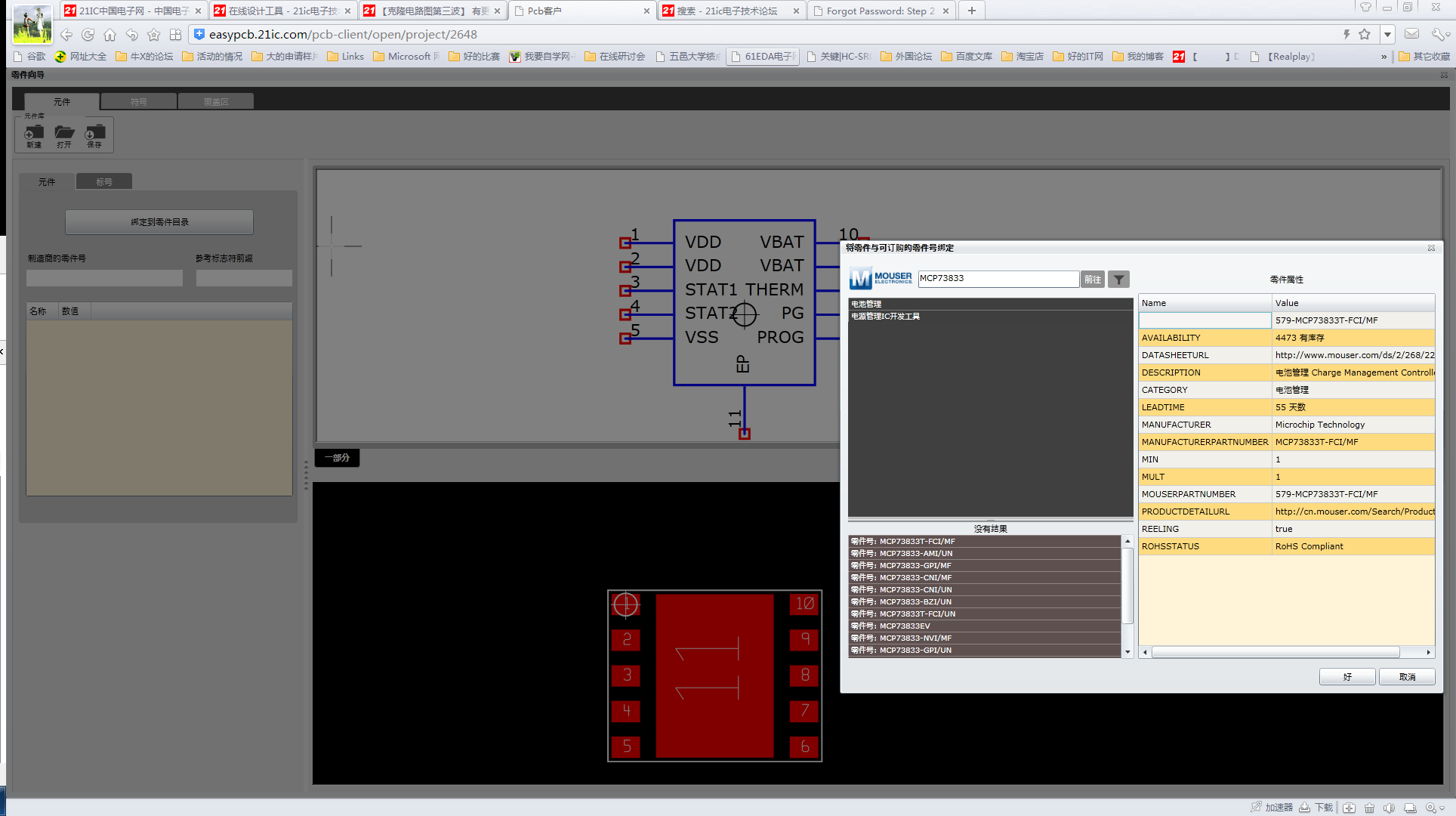
Task: Open a new browser tab with plus
Action: click(972, 11)
